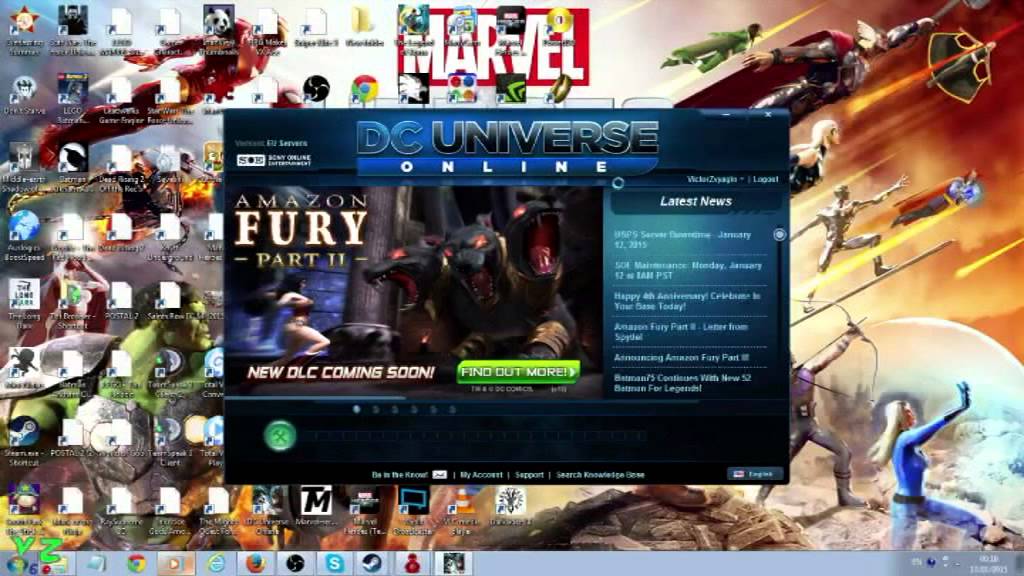Open the Batman75 Continues news item
Image resolution: width=1024 pixels, height=576 pixels.
pos(682,383)
